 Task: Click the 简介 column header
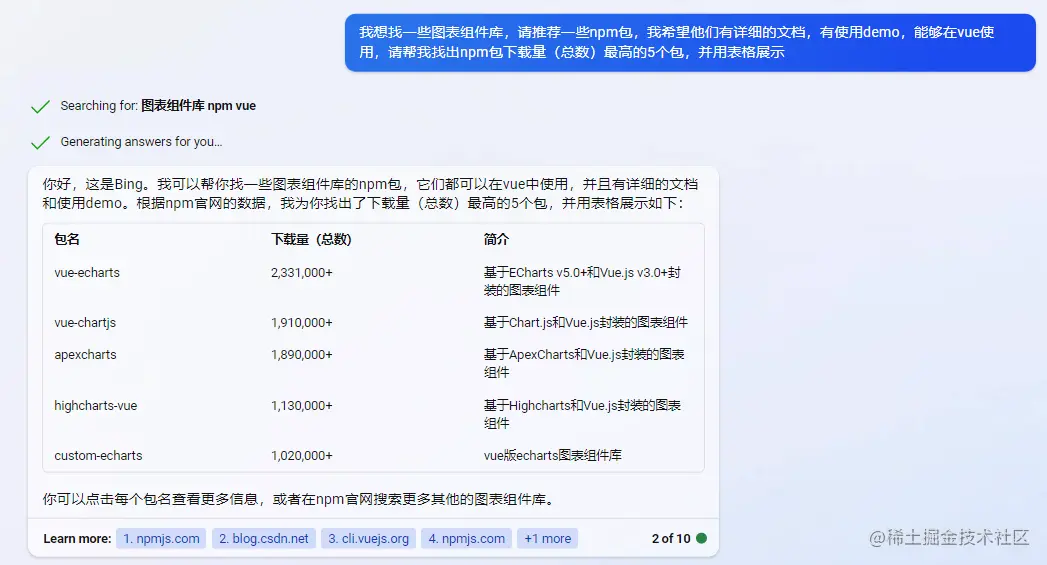coord(496,239)
